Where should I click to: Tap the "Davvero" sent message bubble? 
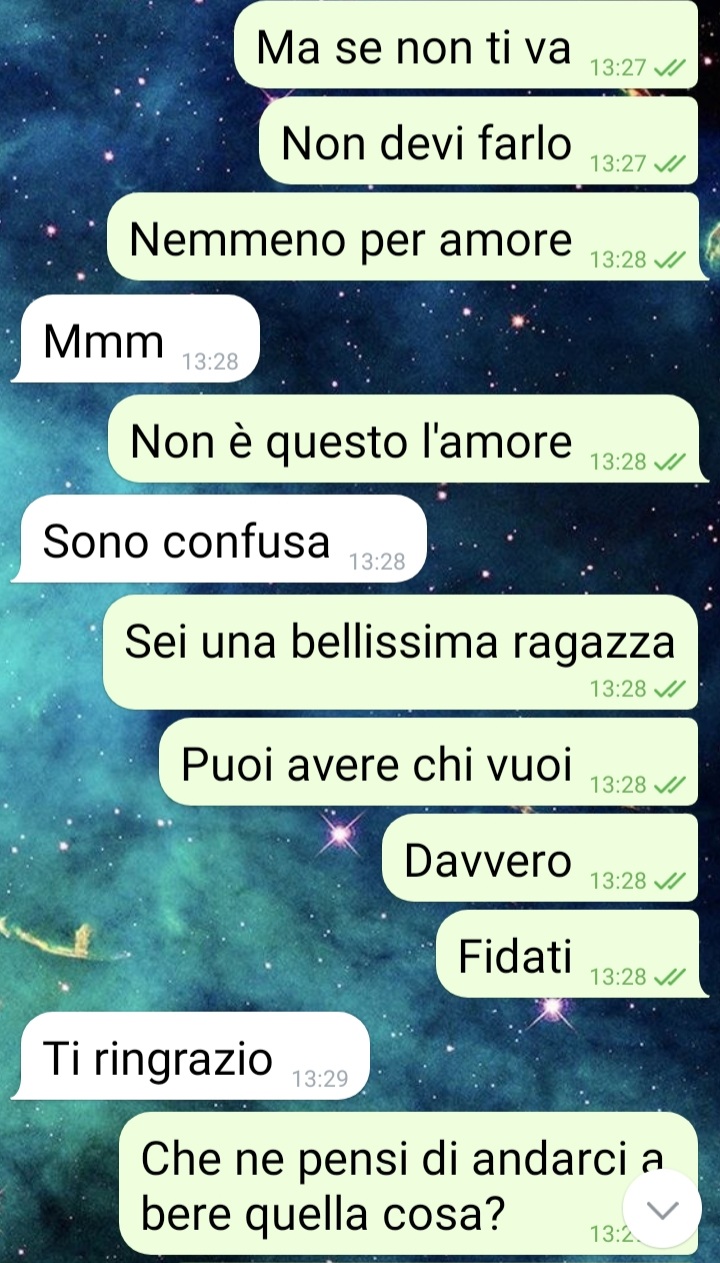point(540,857)
